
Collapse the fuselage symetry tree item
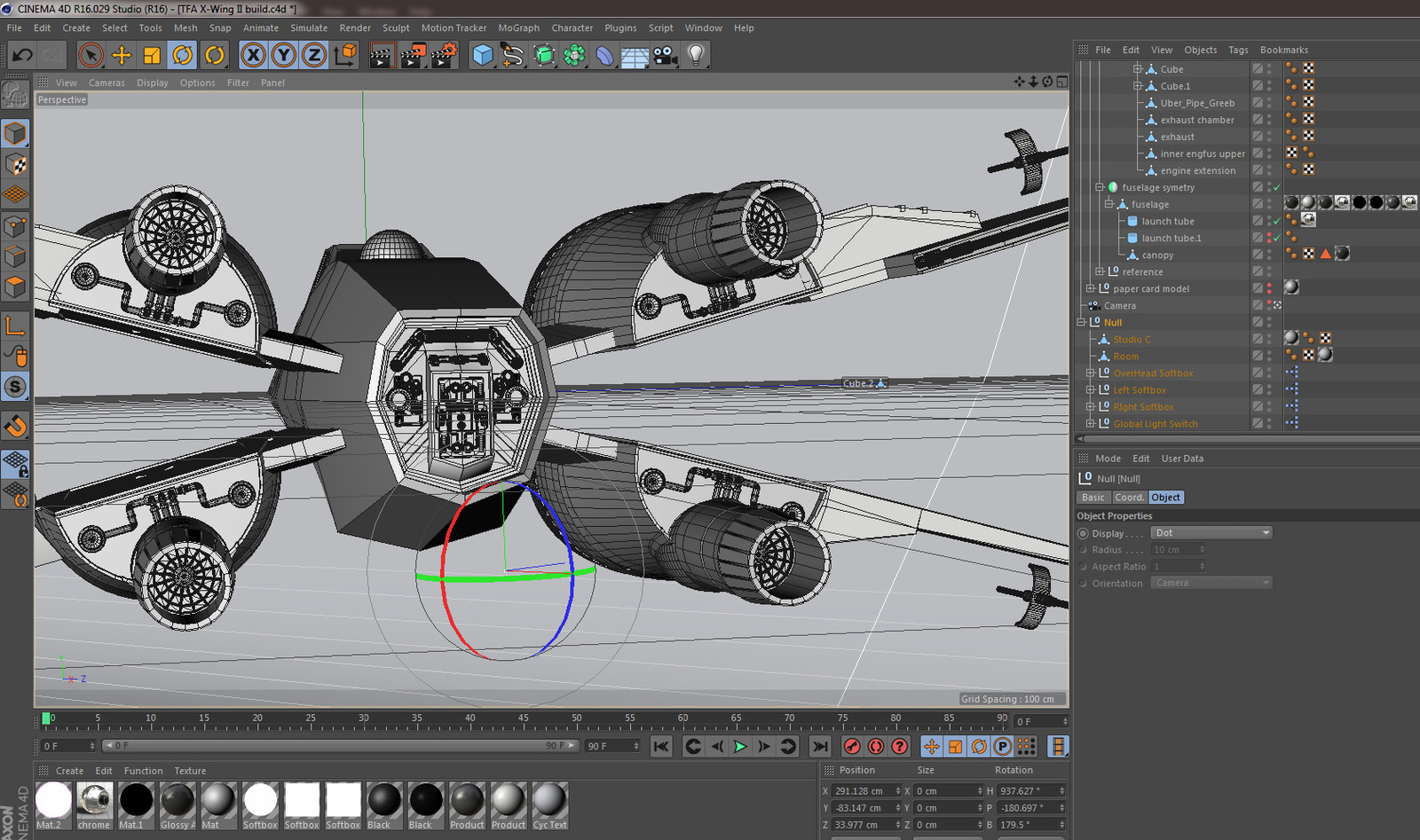point(1100,187)
